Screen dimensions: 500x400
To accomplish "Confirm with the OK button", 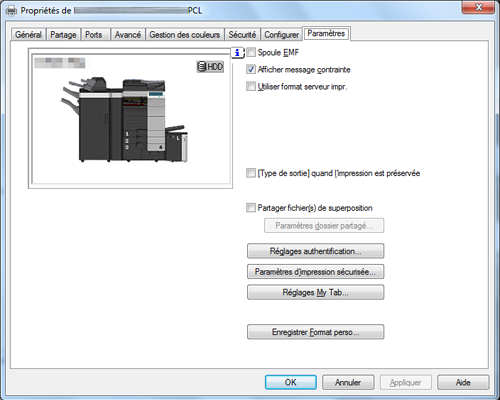I will (x=291, y=382).
